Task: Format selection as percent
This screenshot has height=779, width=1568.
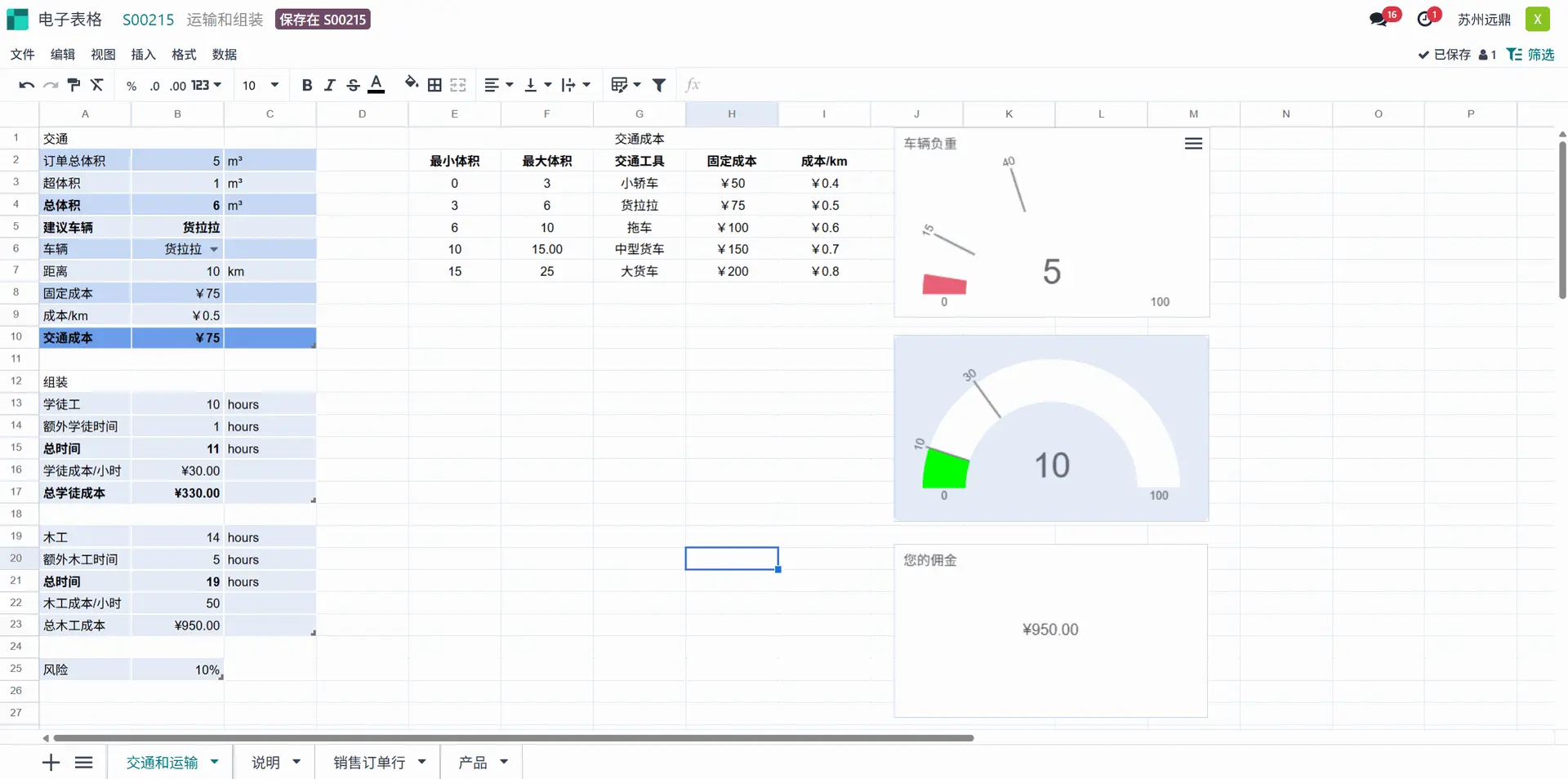Action: (131, 86)
